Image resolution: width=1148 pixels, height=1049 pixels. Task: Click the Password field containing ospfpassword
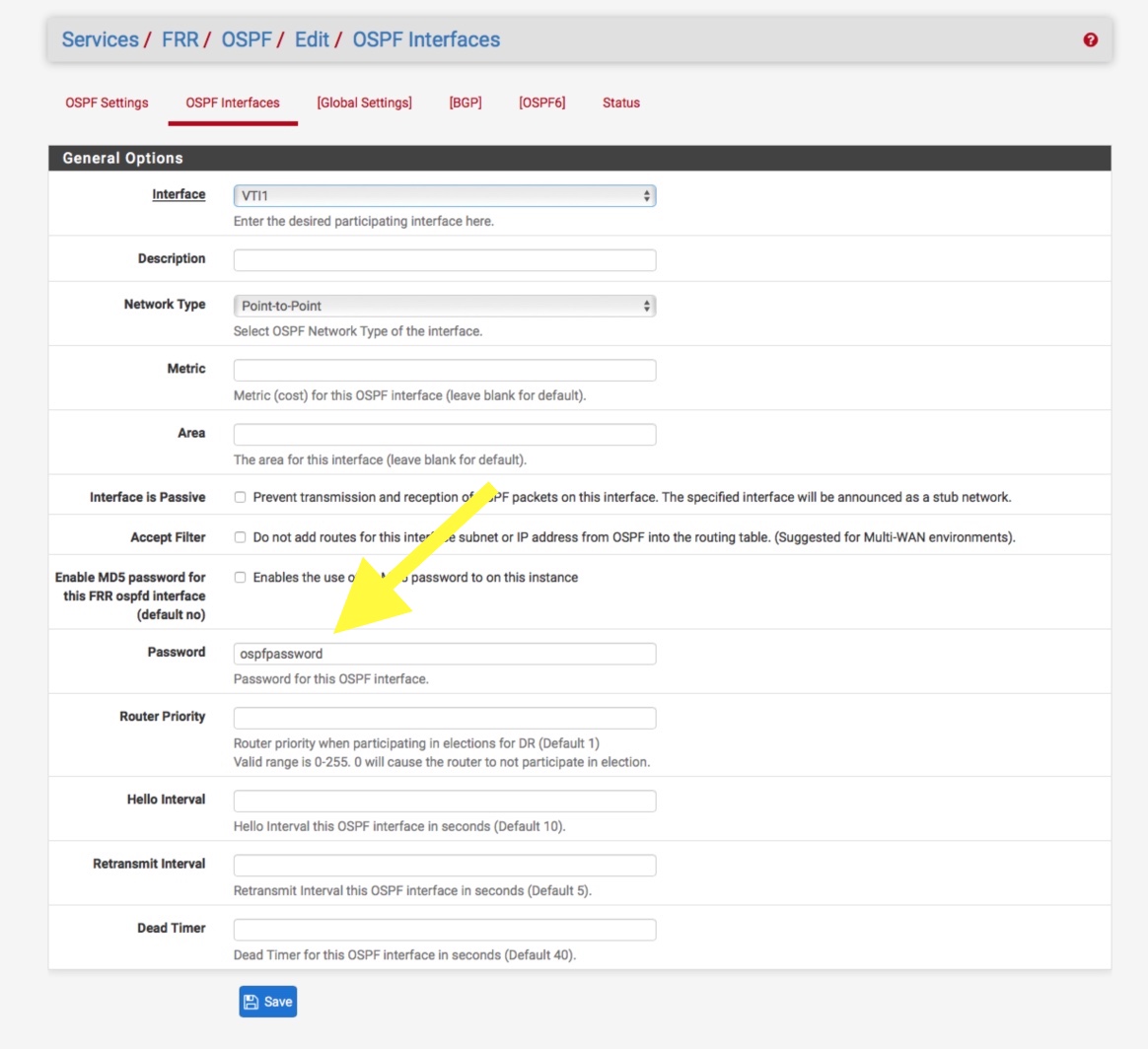click(444, 654)
